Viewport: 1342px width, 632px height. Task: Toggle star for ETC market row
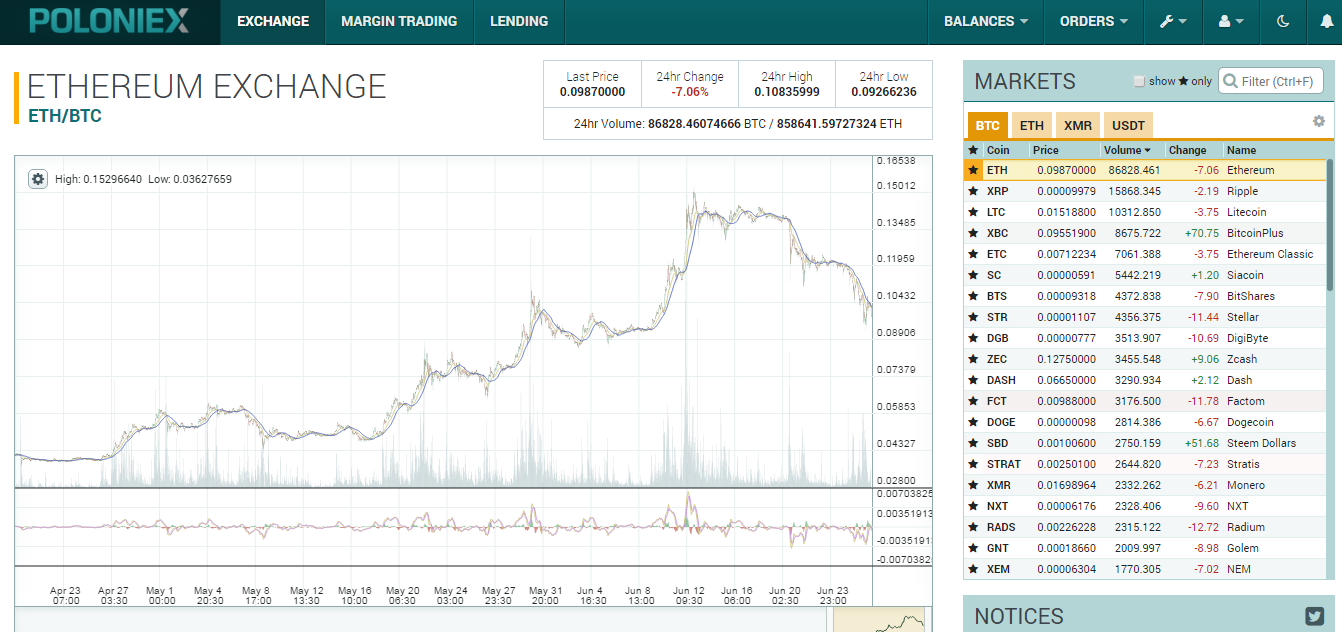(x=973, y=254)
